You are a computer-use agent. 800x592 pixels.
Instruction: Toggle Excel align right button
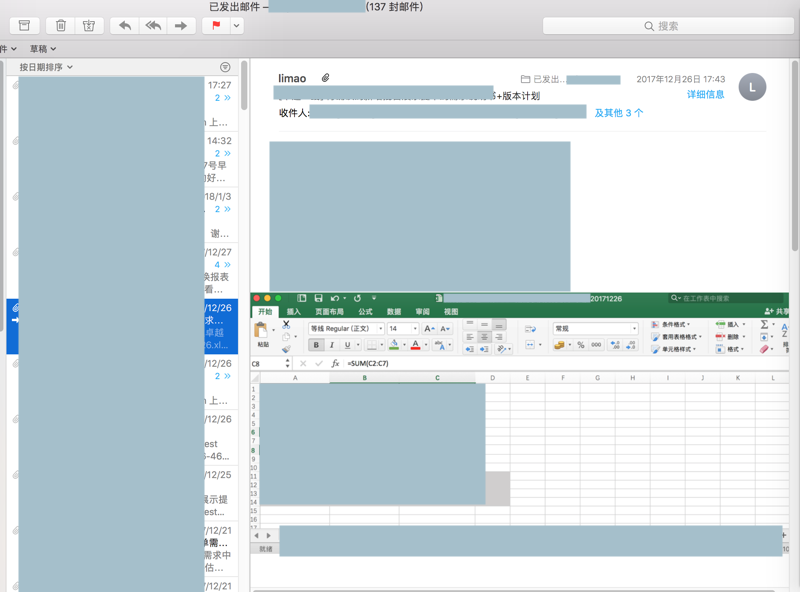(499, 337)
